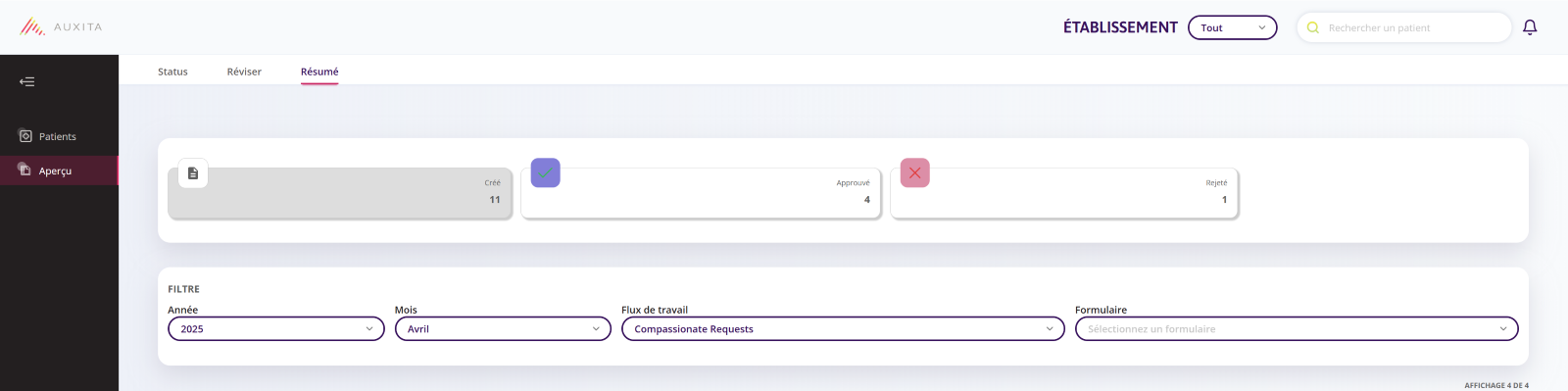The image size is (1568, 391).
Task: Click the Patients sidebar icon
Action: [25, 136]
